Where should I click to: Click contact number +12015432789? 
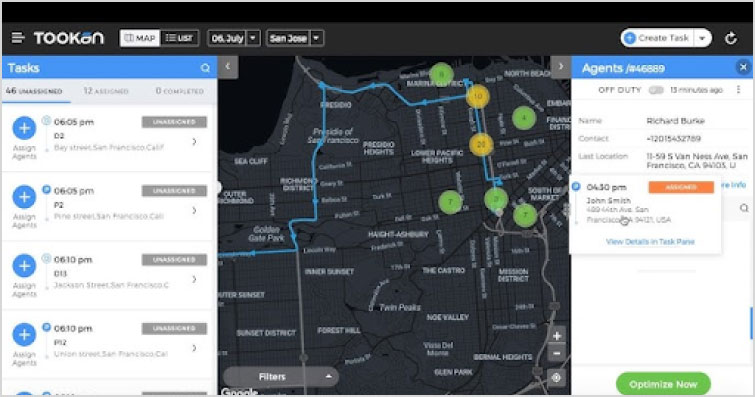click(674, 139)
